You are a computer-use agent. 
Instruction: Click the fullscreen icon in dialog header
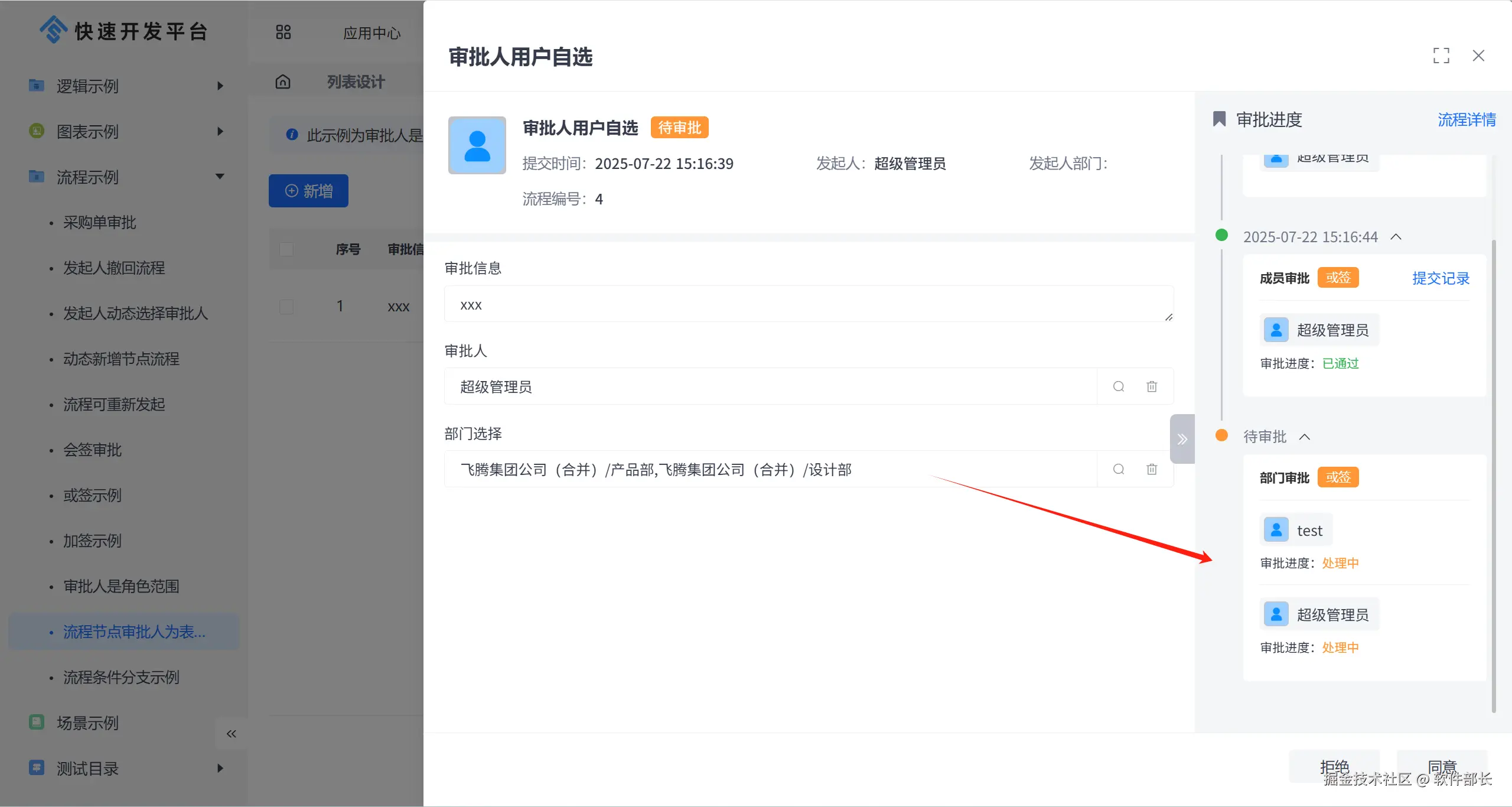pyautogui.click(x=1441, y=56)
